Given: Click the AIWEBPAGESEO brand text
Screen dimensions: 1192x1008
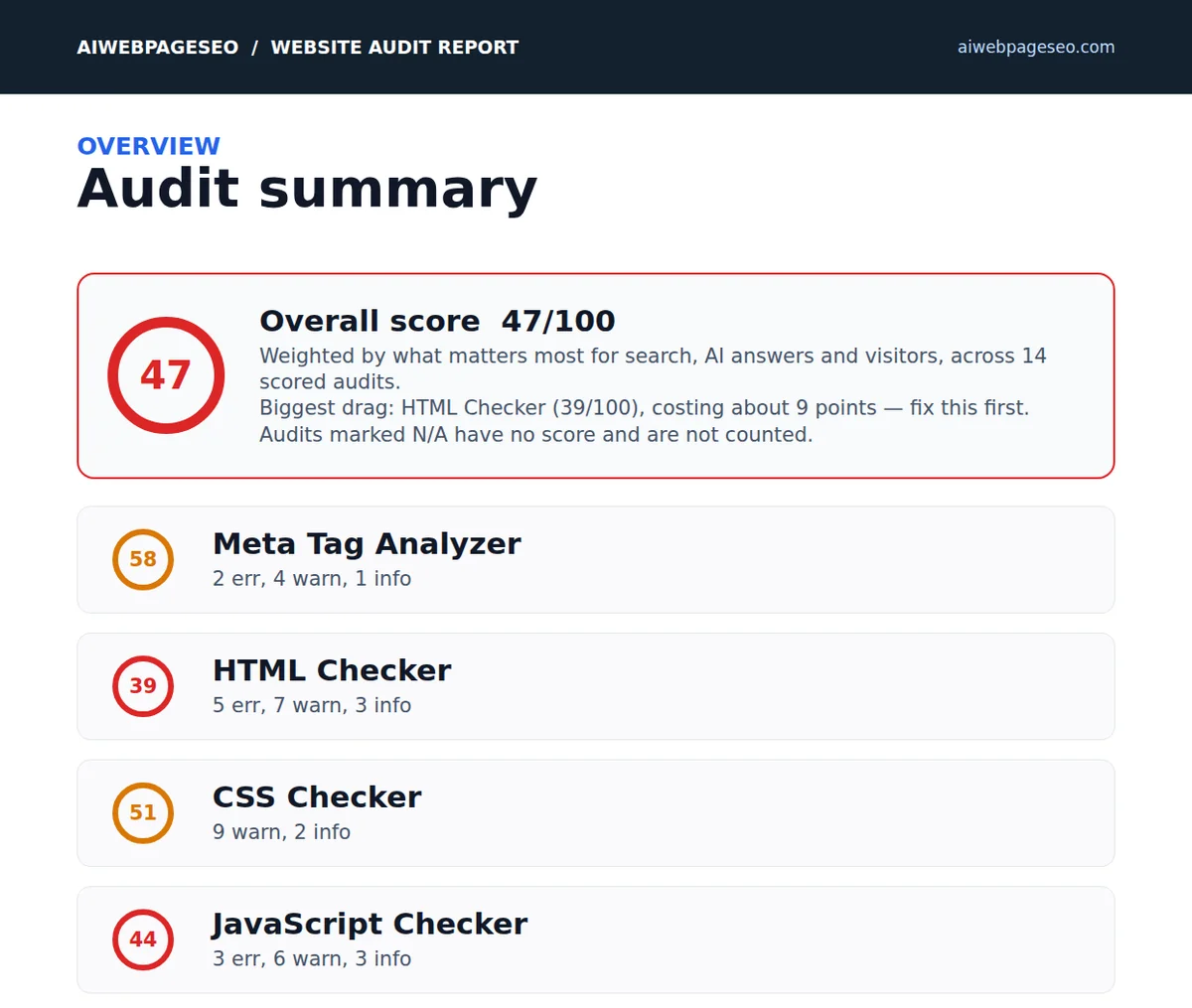Looking at the screenshot, I should [x=158, y=47].
